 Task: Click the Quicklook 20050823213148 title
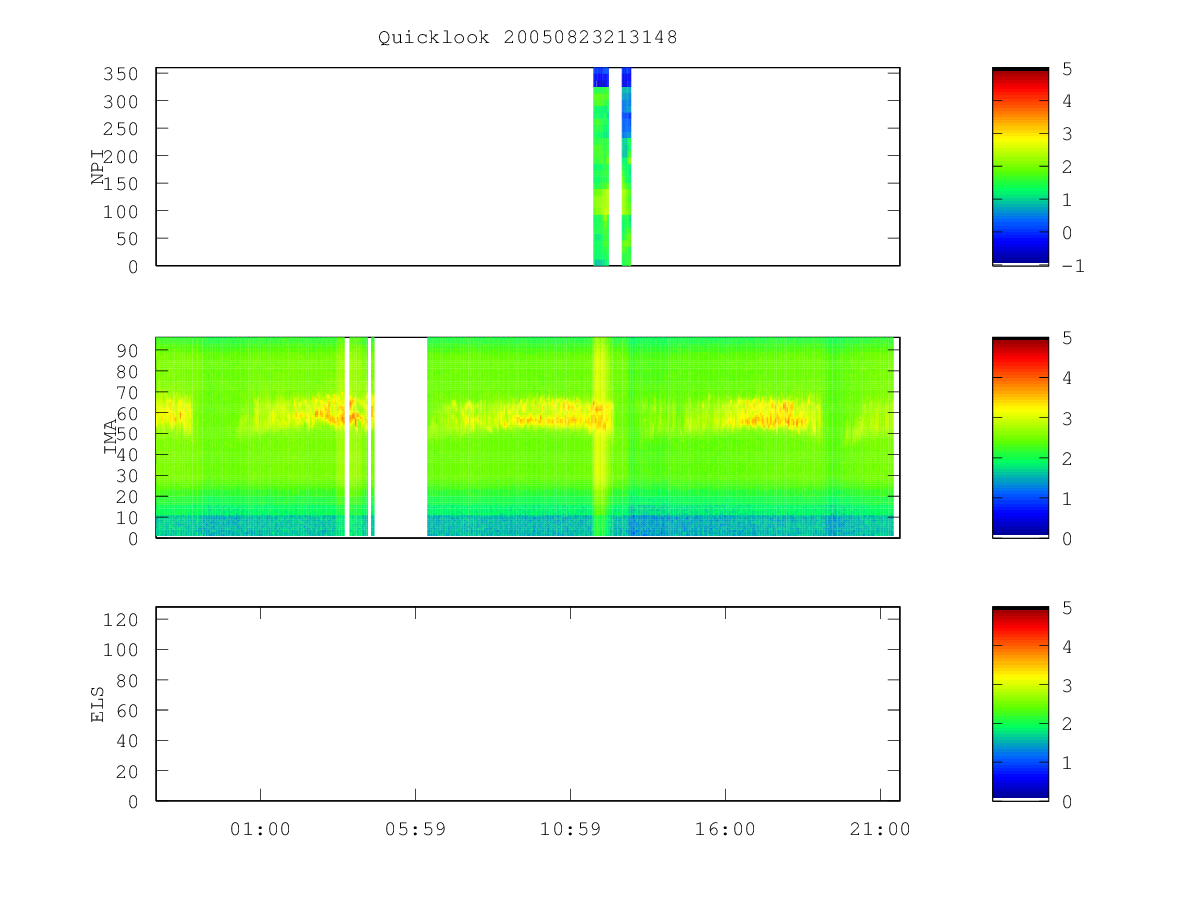pyautogui.click(x=528, y=38)
